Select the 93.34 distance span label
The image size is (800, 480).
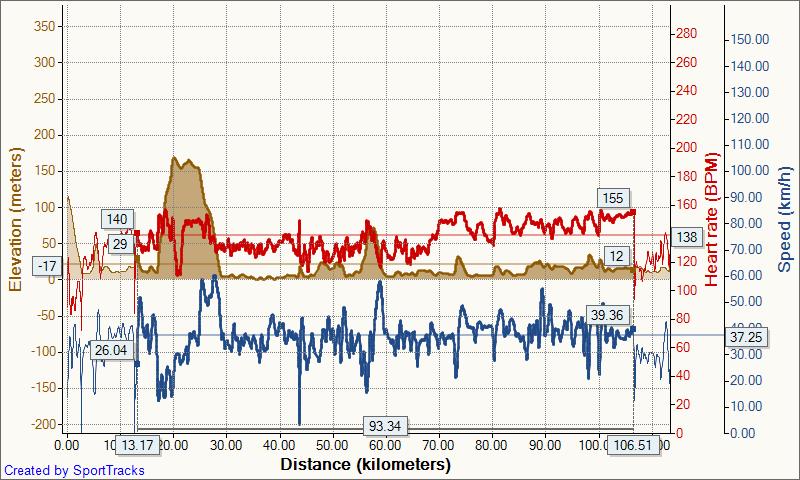click(x=384, y=426)
